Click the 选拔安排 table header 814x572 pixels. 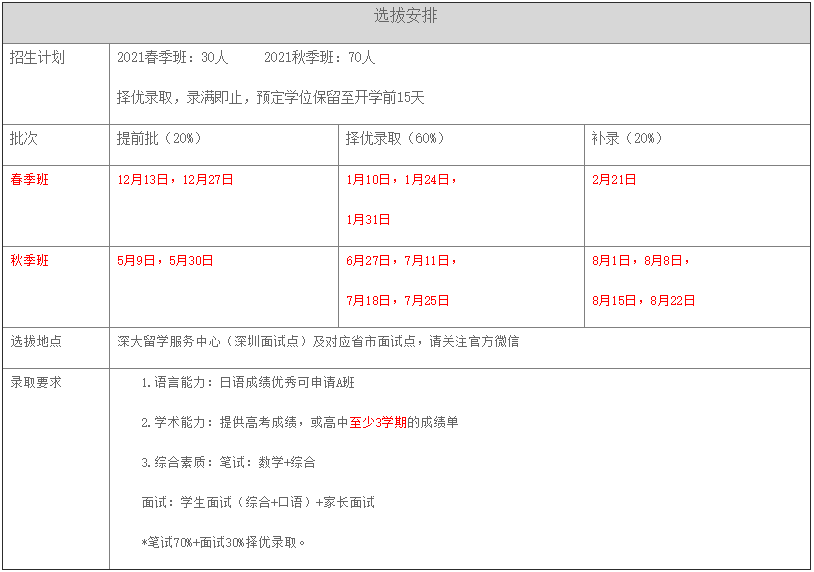(405, 17)
